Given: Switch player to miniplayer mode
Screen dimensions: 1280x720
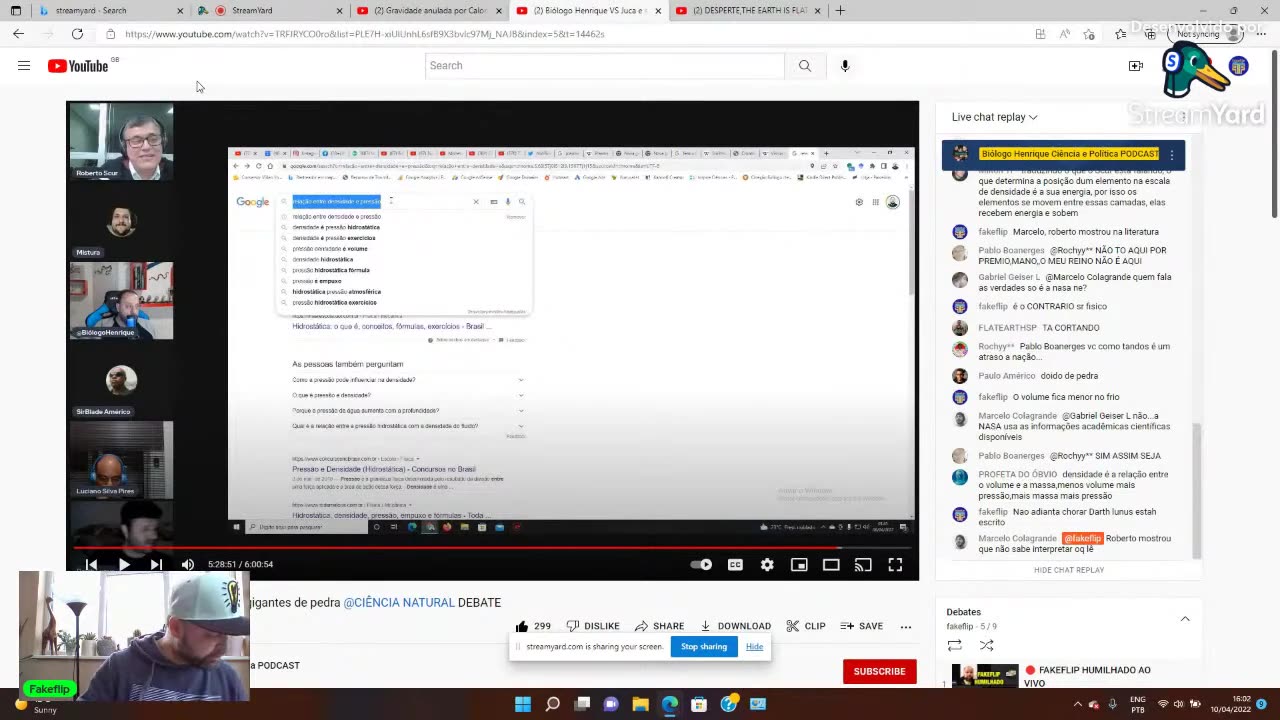Looking at the screenshot, I should click(x=799, y=564).
